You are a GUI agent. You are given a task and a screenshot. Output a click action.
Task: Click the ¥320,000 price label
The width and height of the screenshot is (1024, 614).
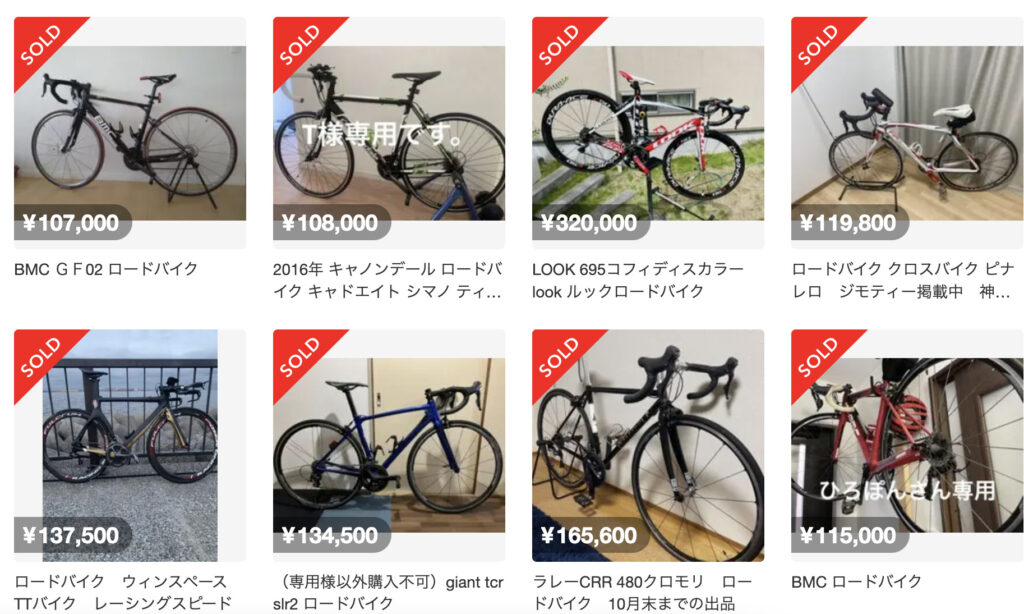(590, 223)
